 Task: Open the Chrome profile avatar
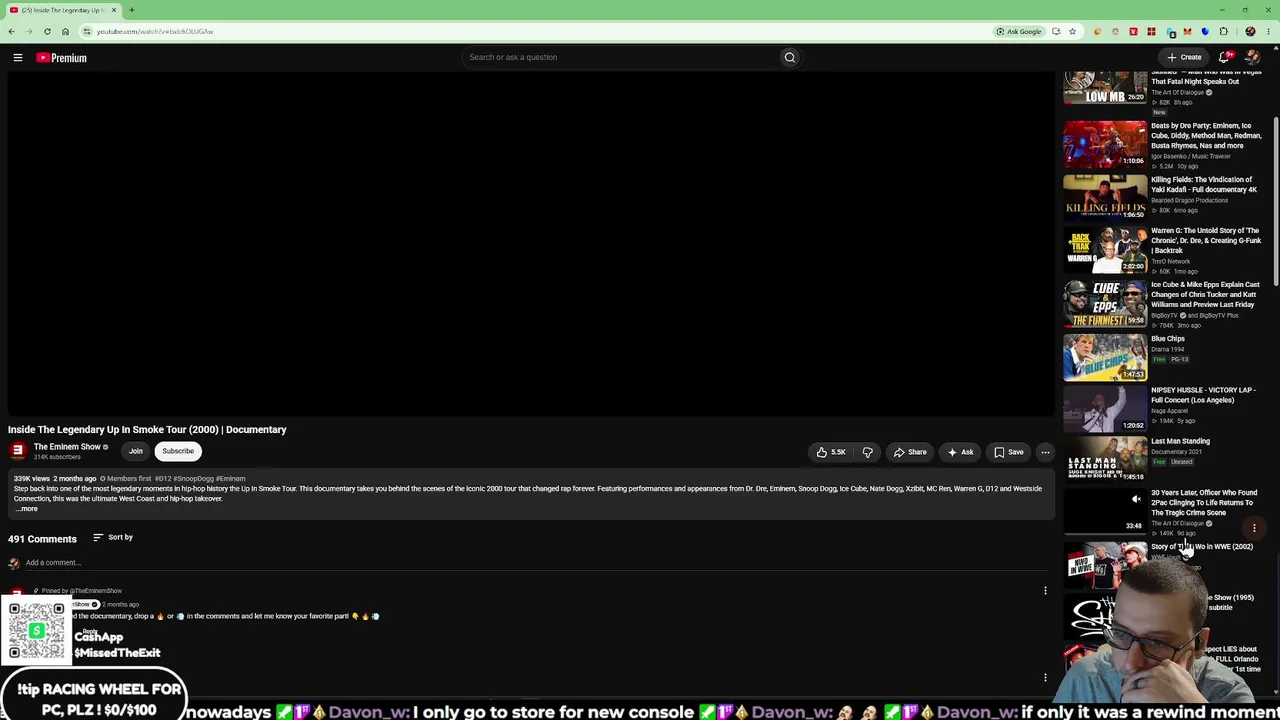point(1250,31)
